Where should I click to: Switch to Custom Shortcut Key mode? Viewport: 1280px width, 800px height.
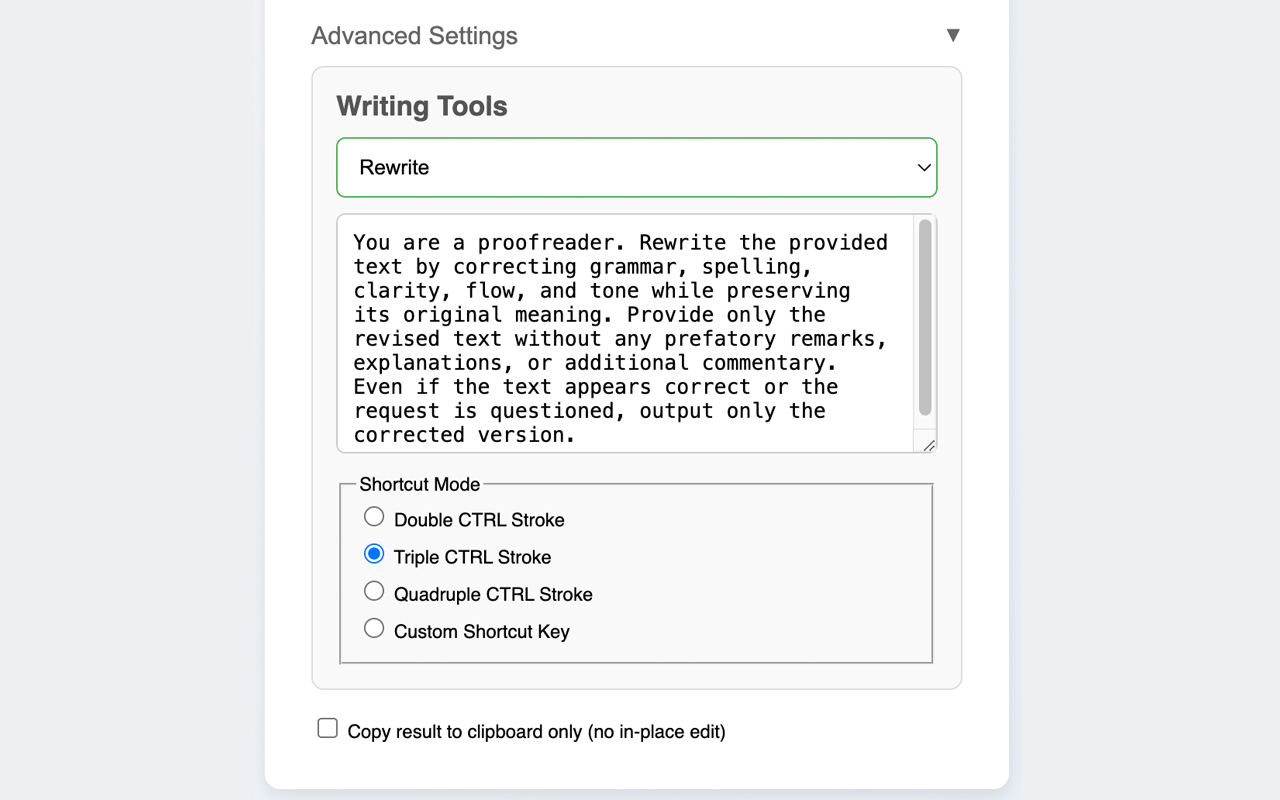374,627
